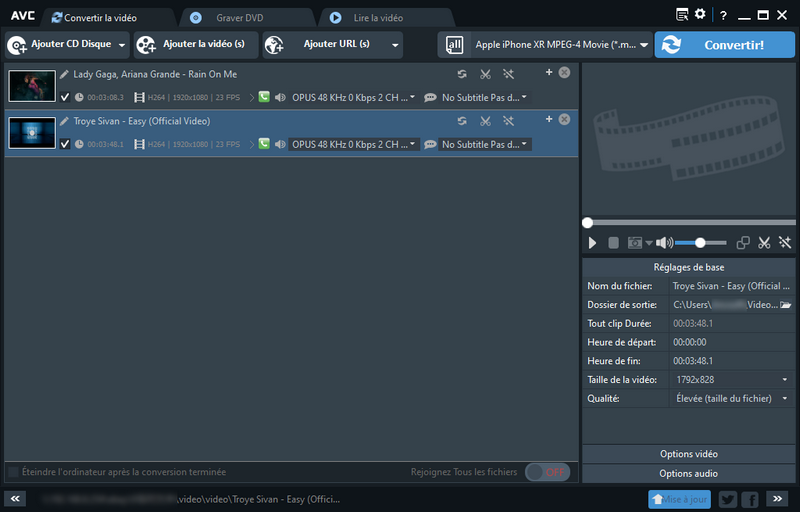Open Facebook icon in bottom bar
The height and width of the screenshot is (512, 800).
(750, 499)
